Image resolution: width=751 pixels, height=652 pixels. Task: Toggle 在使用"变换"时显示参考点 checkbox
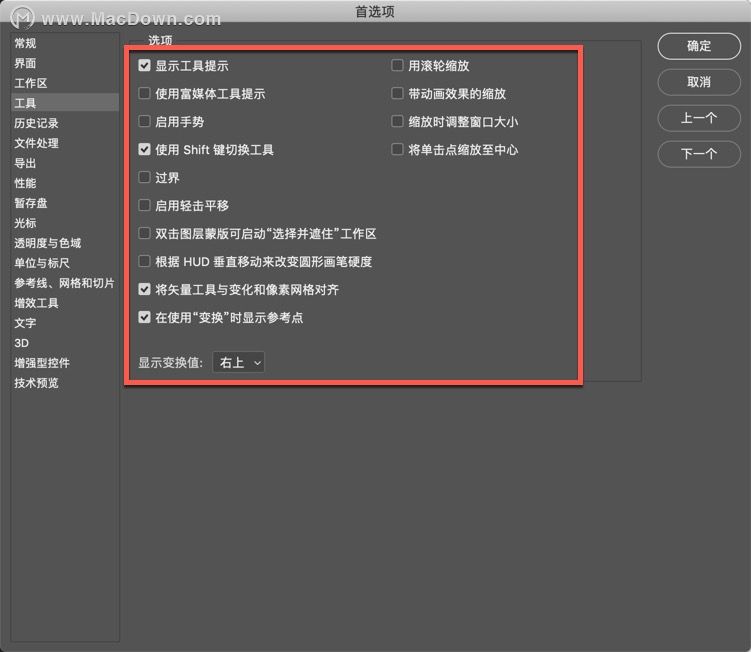(144, 317)
